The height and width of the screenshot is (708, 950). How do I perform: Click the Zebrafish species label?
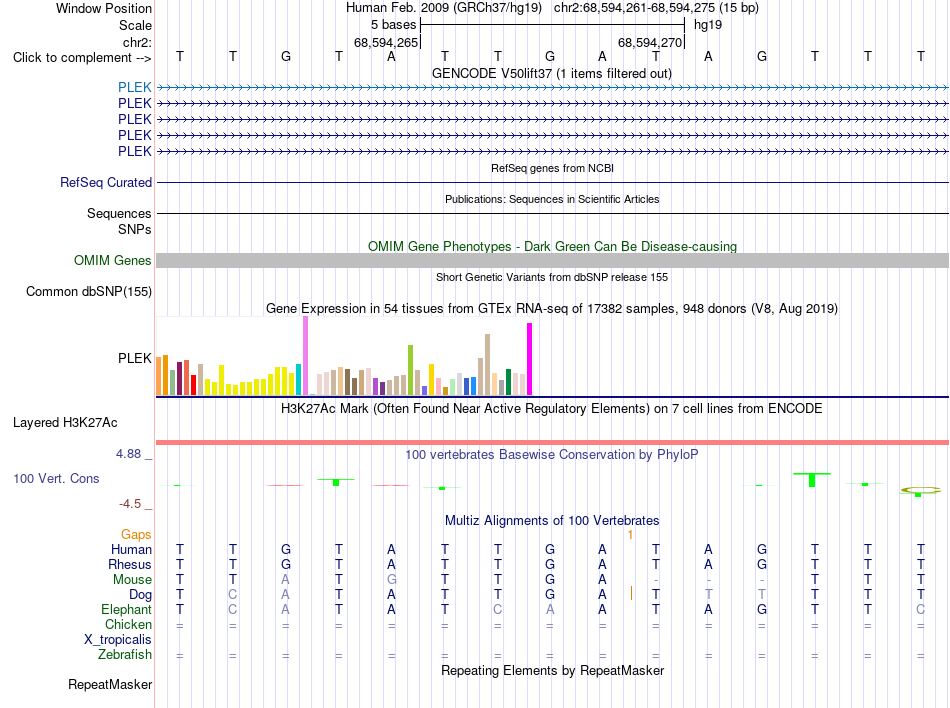[125, 655]
